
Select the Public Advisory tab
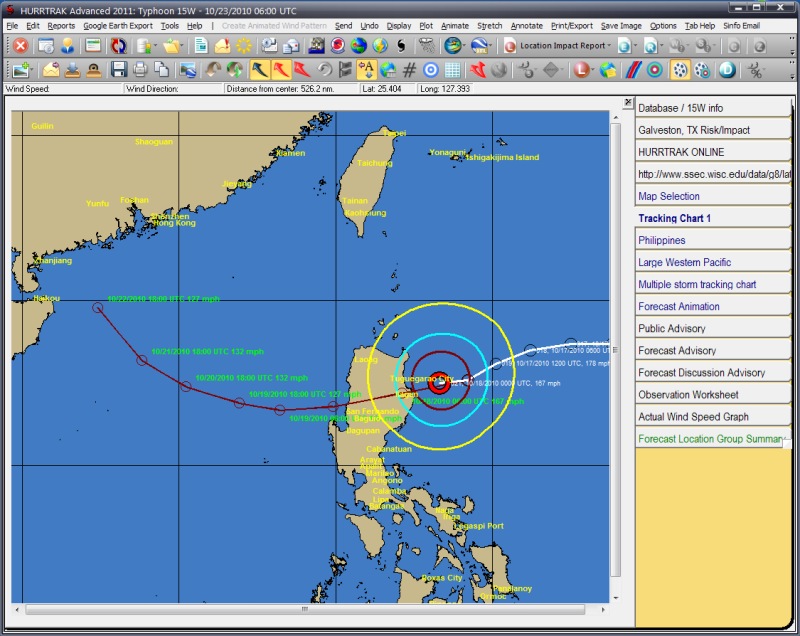(712, 328)
